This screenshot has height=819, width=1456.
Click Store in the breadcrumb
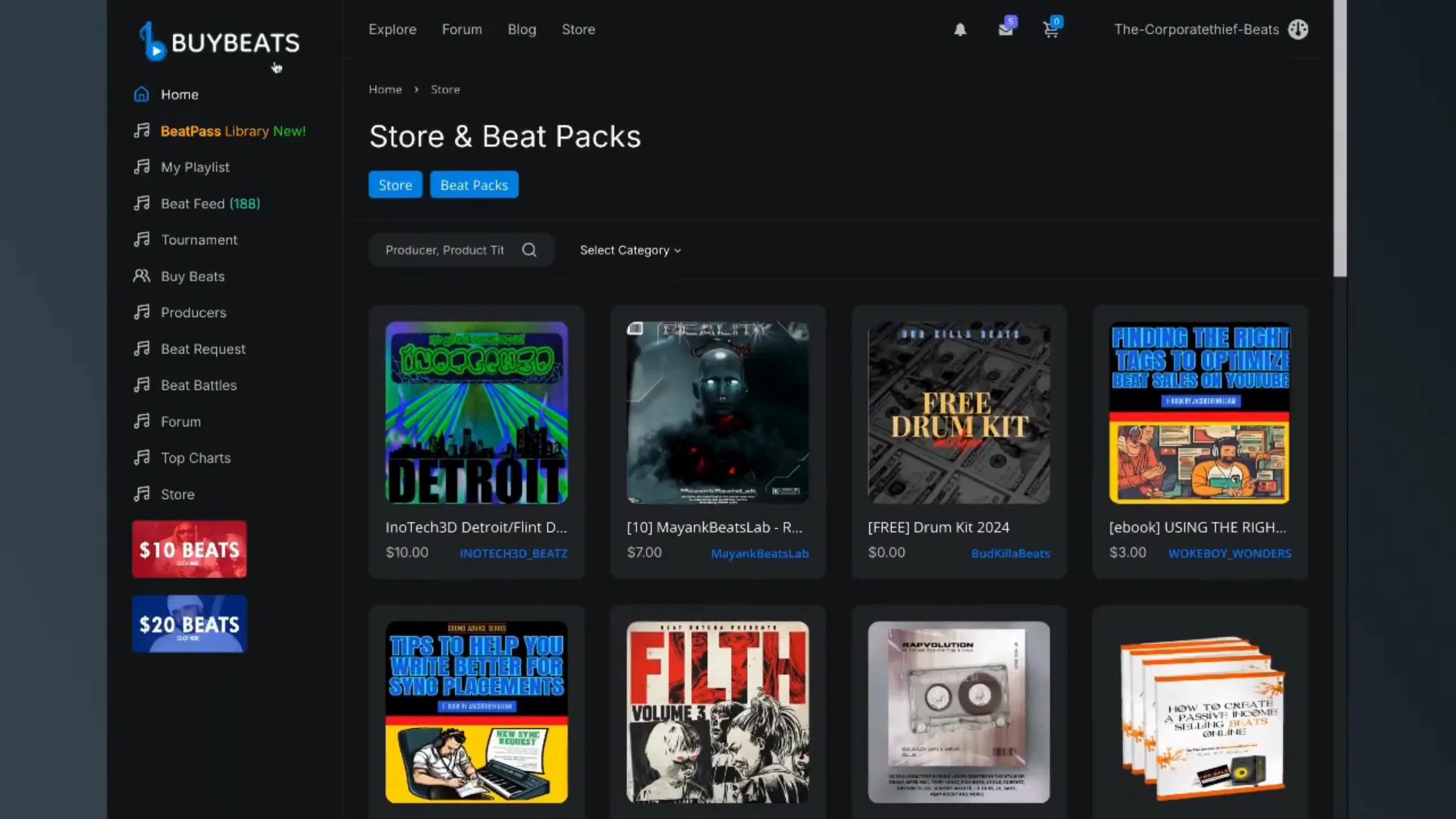[445, 89]
